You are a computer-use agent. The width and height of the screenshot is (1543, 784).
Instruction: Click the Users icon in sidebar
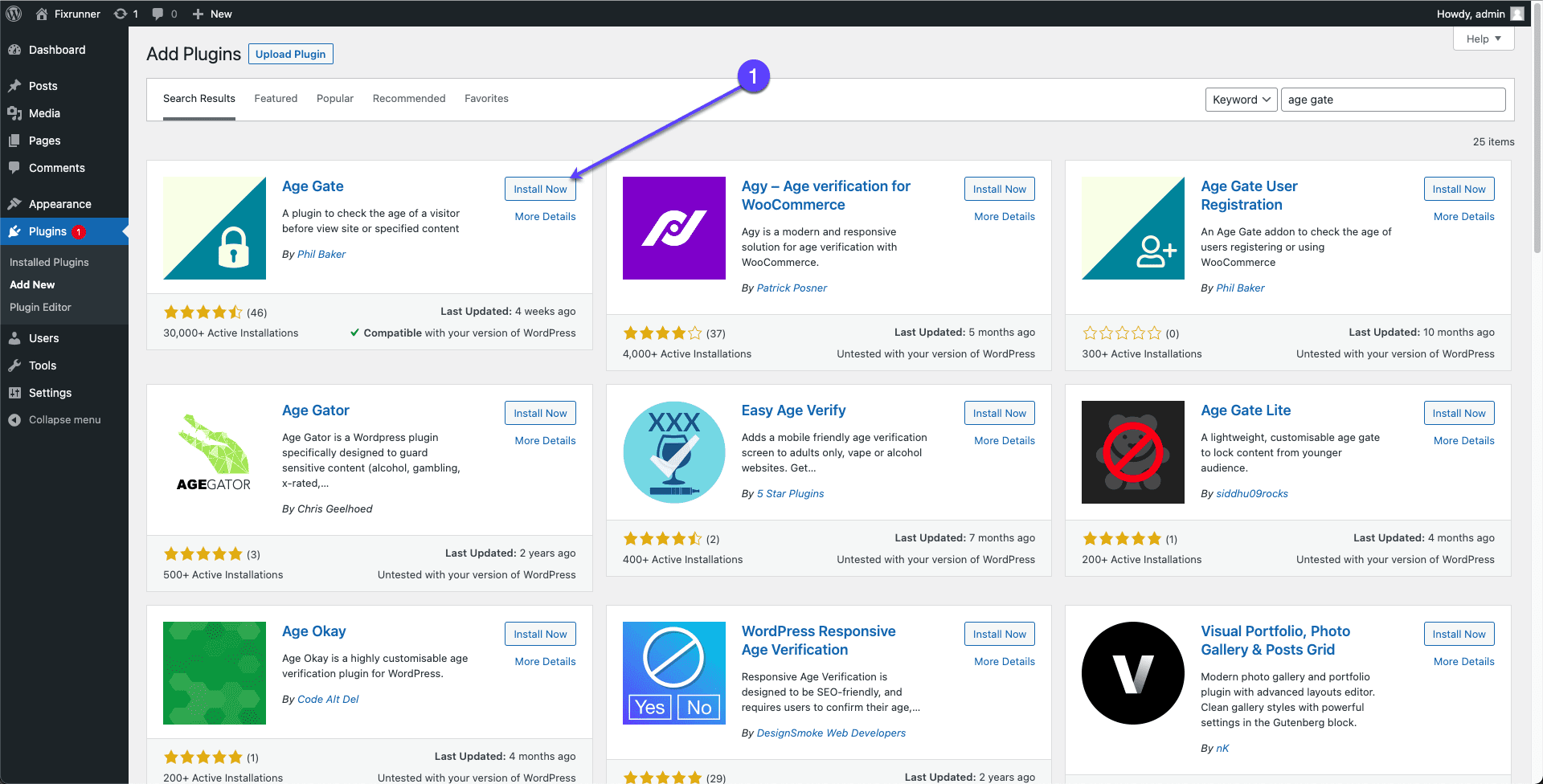pos(14,338)
